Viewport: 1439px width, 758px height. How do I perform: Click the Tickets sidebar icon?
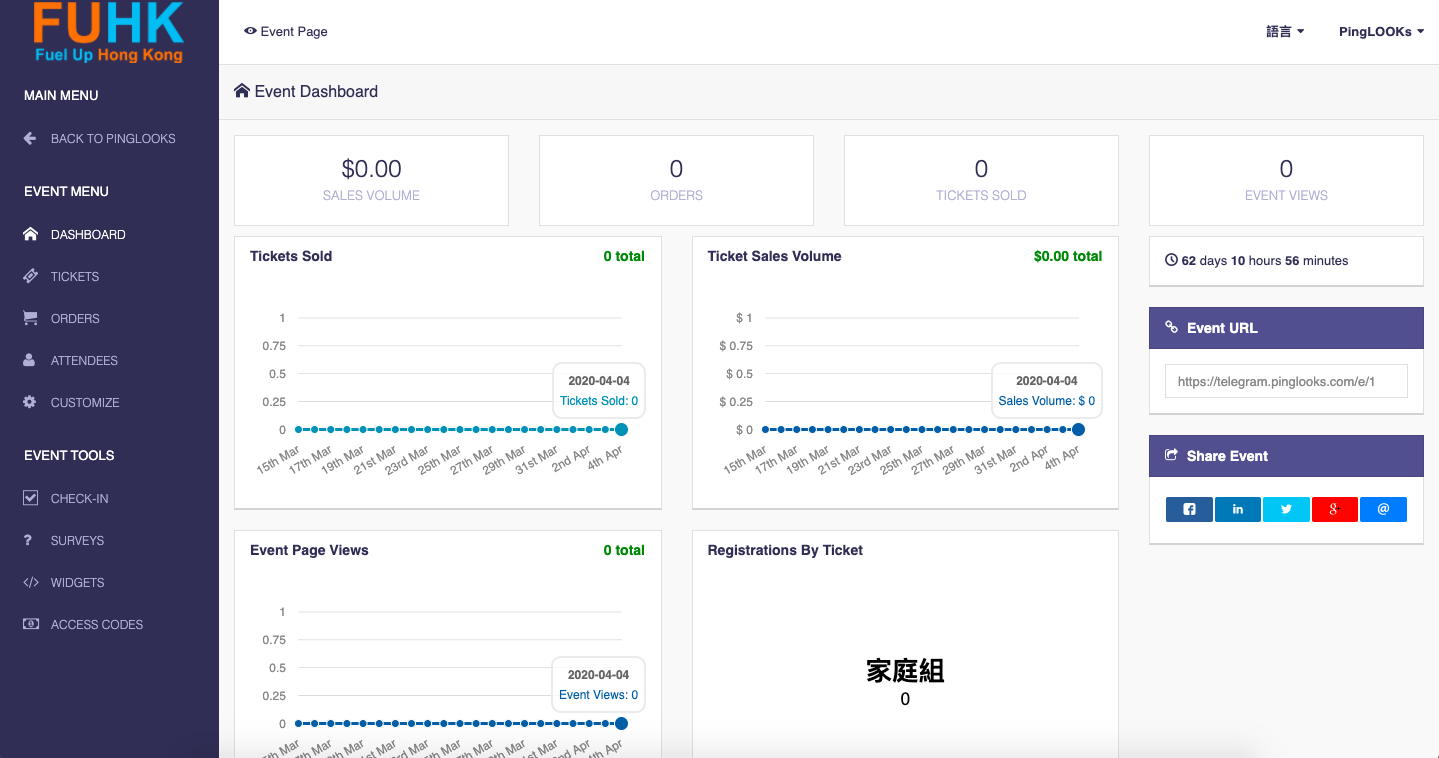pos(30,276)
